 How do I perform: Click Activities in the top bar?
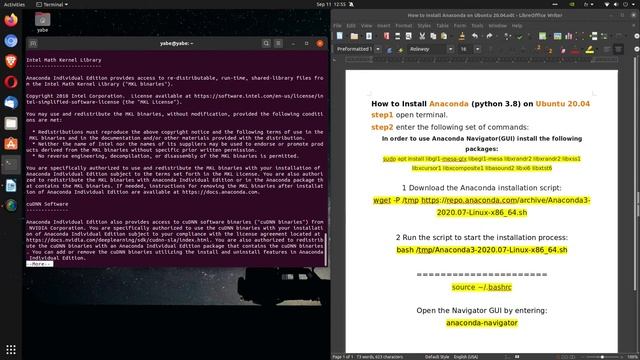[14, 4]
